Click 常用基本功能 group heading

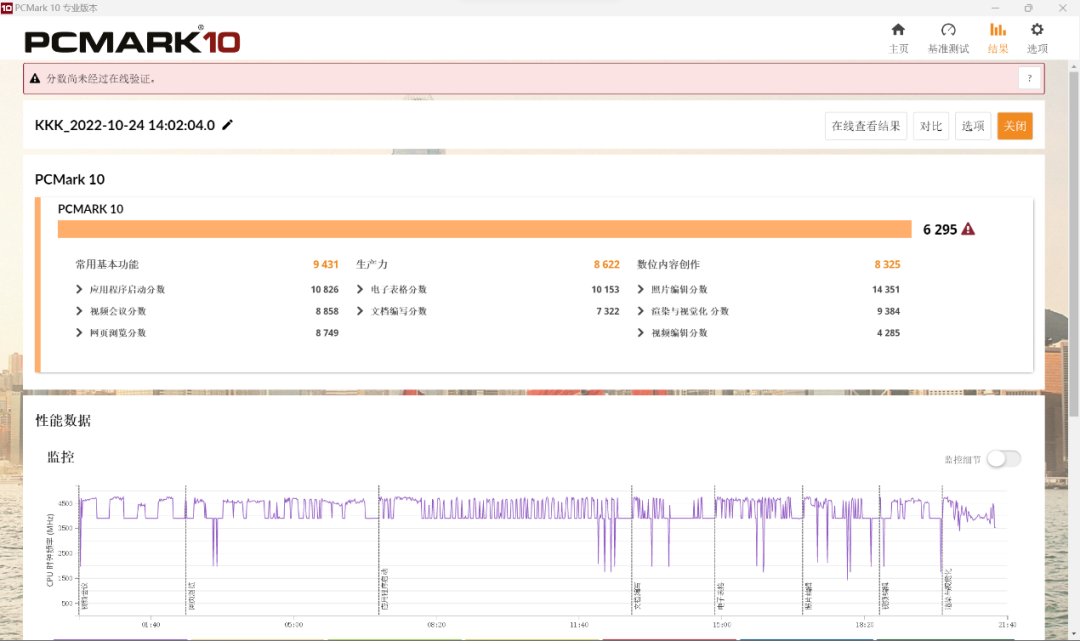point(107,264)
